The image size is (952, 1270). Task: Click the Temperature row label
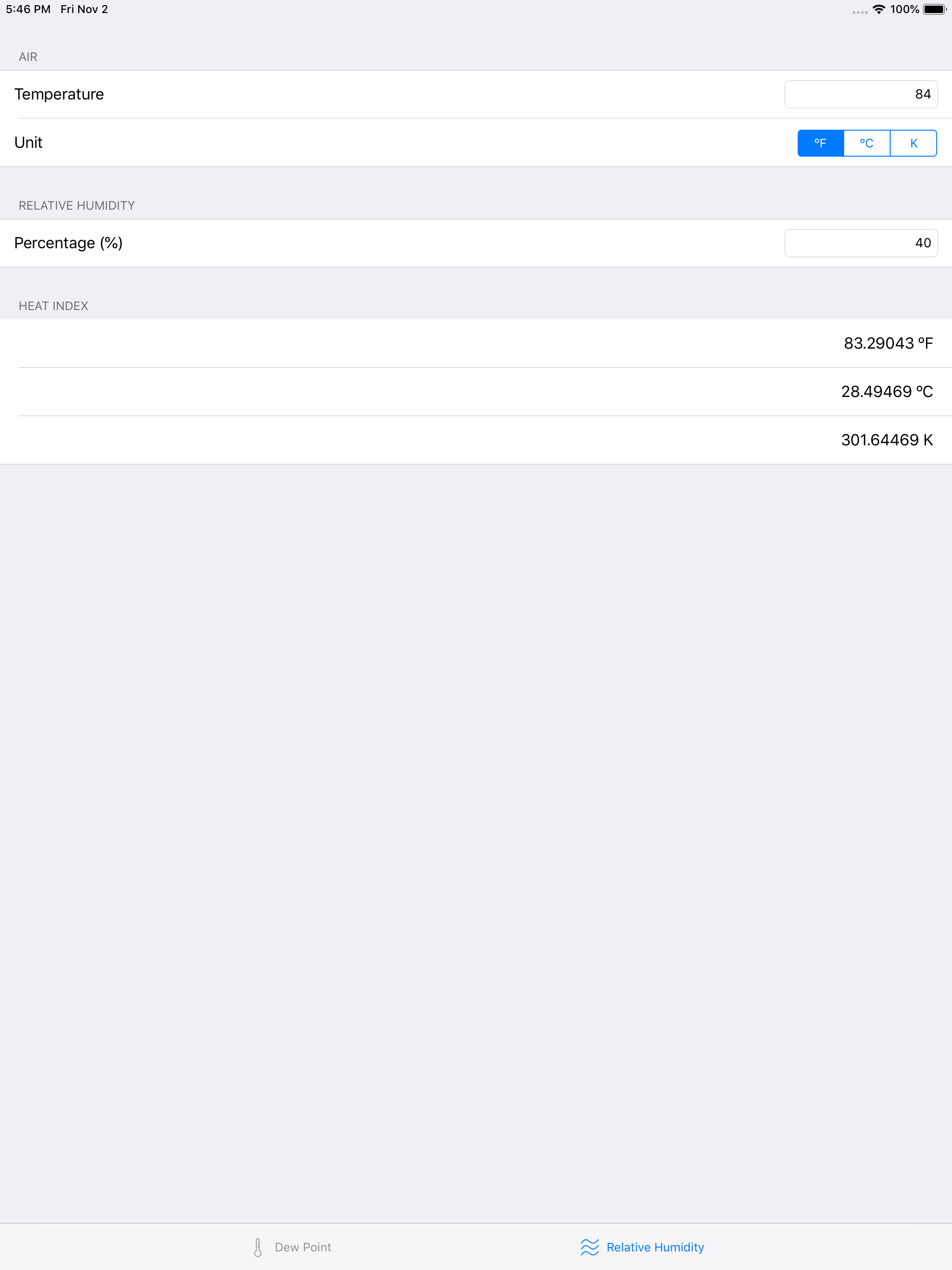[x=59, y=94]
